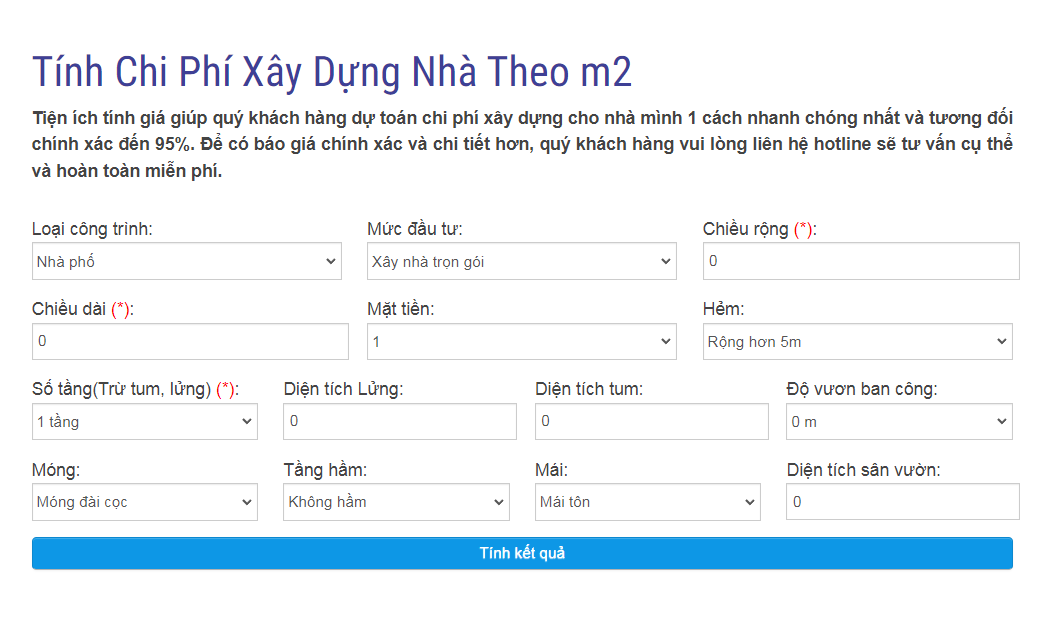Click the Diện tích sân vườn field

coord(902,502)
